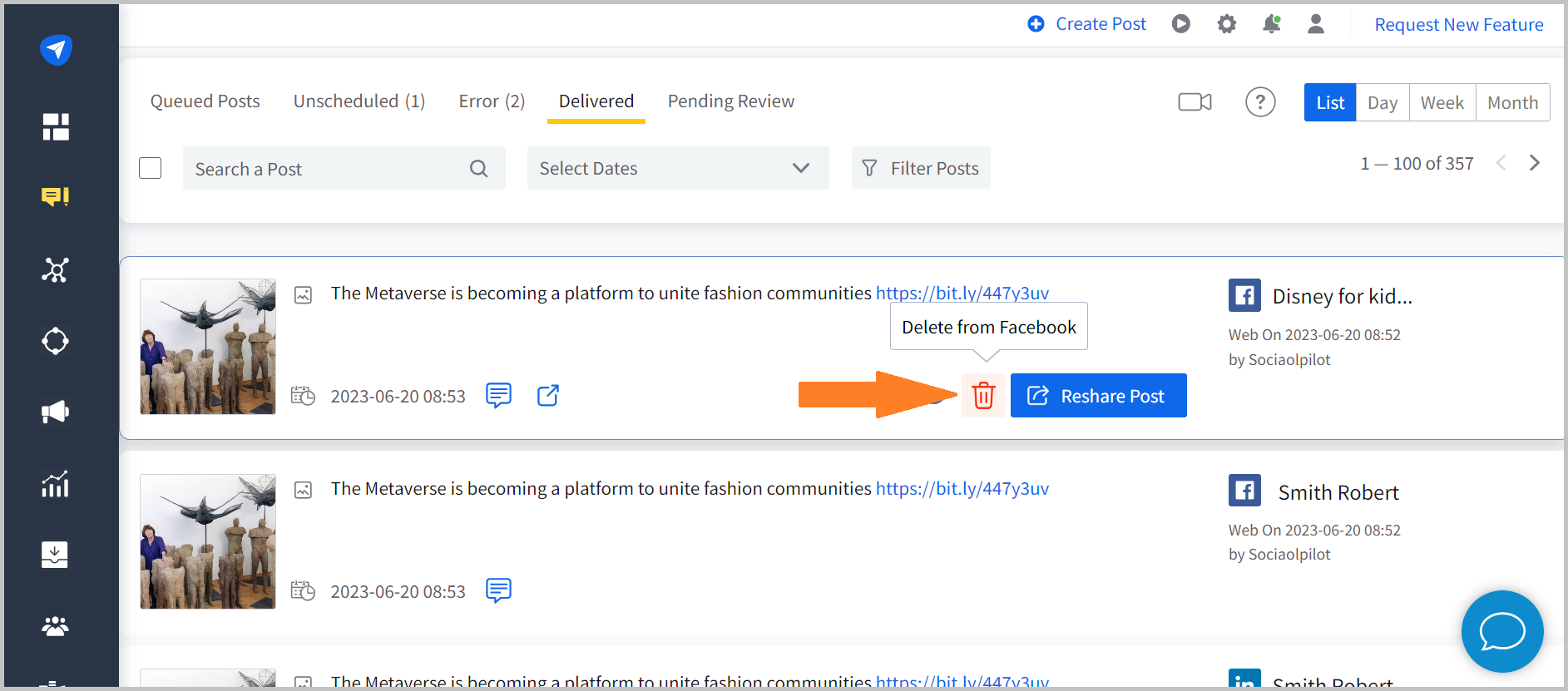Image resolution: width=1568 pixels, height=691 pixels.
Task: Open the Error (2) tab
Action: point(492,101)
